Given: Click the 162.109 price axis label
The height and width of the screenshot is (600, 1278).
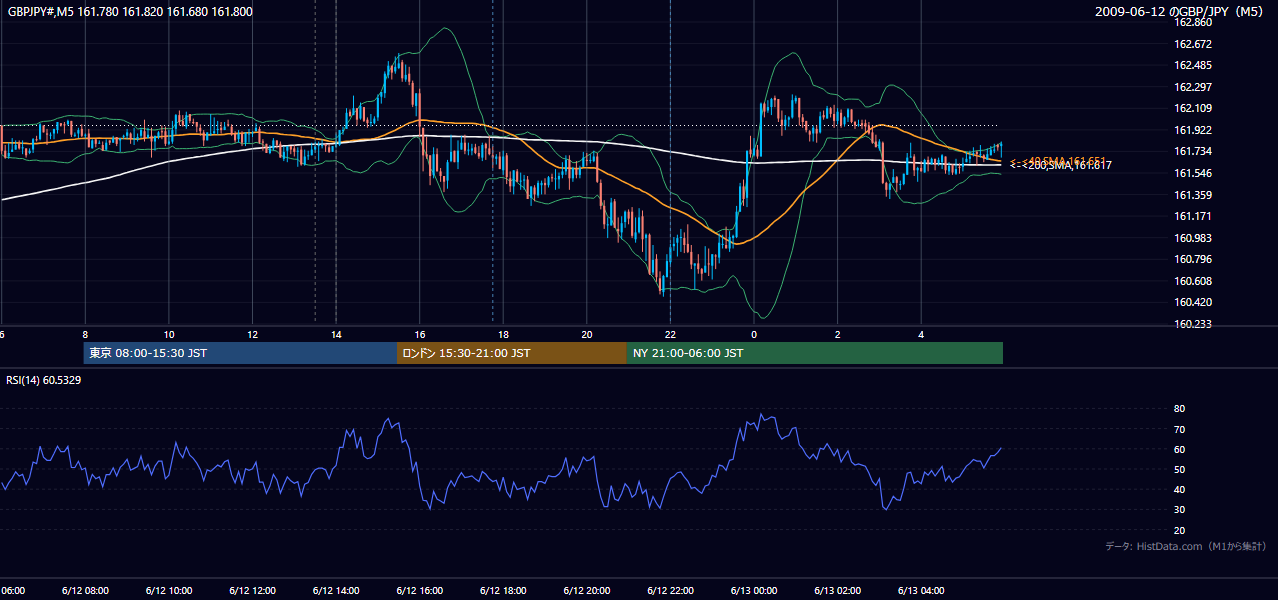Looking at the screenshot, I should coord(1192,108).
